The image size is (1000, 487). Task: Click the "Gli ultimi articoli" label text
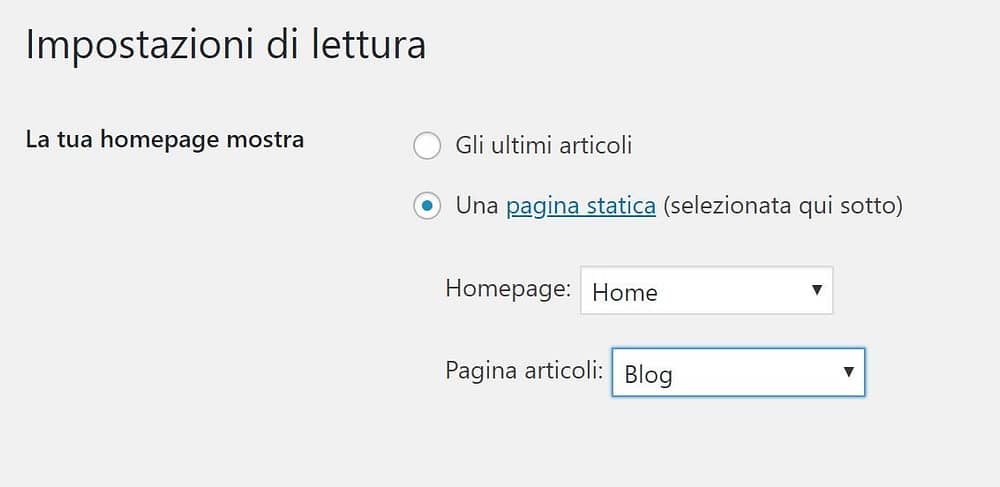coord(543,146)
